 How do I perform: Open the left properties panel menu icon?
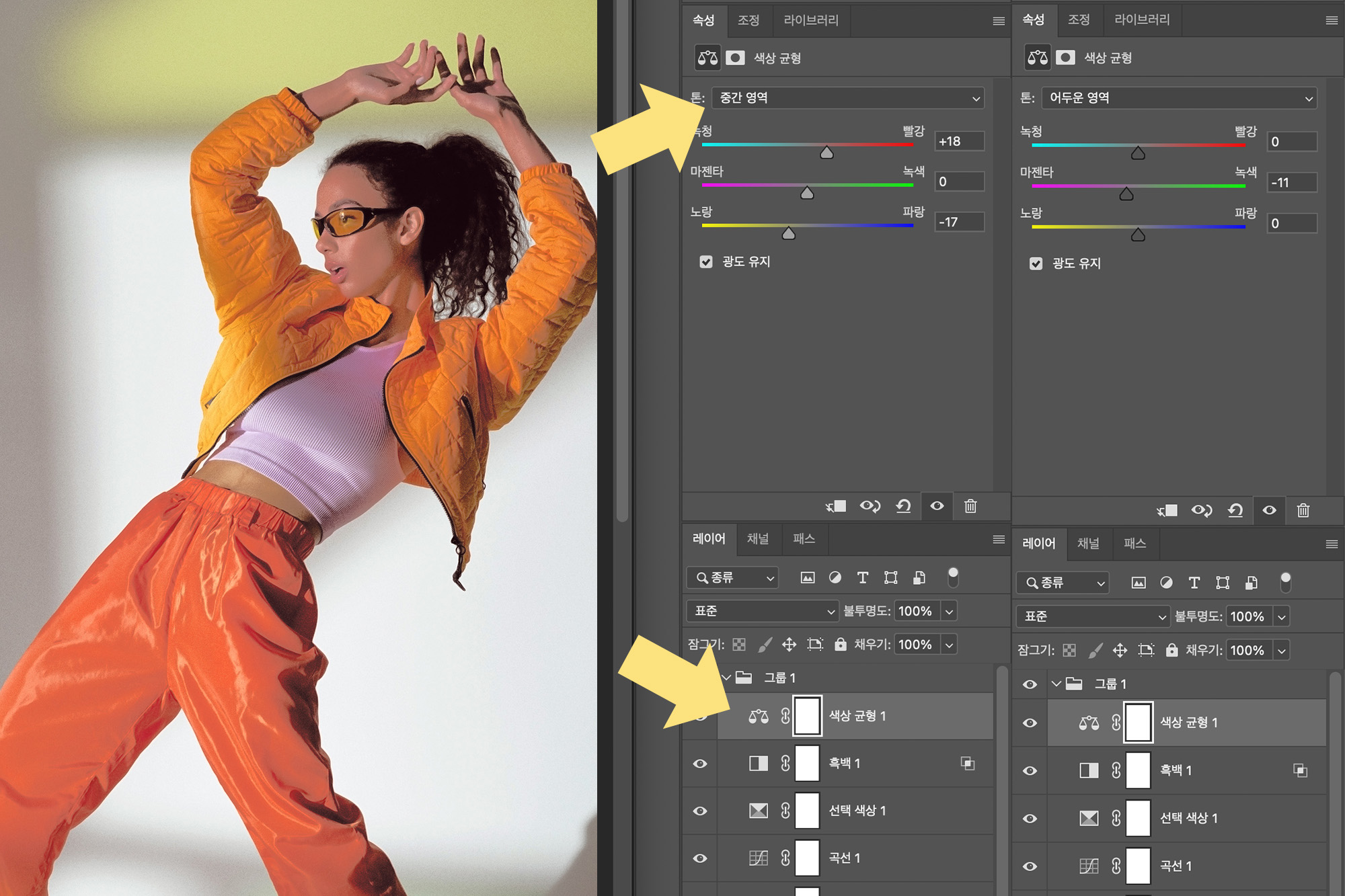tap(999, 21)
